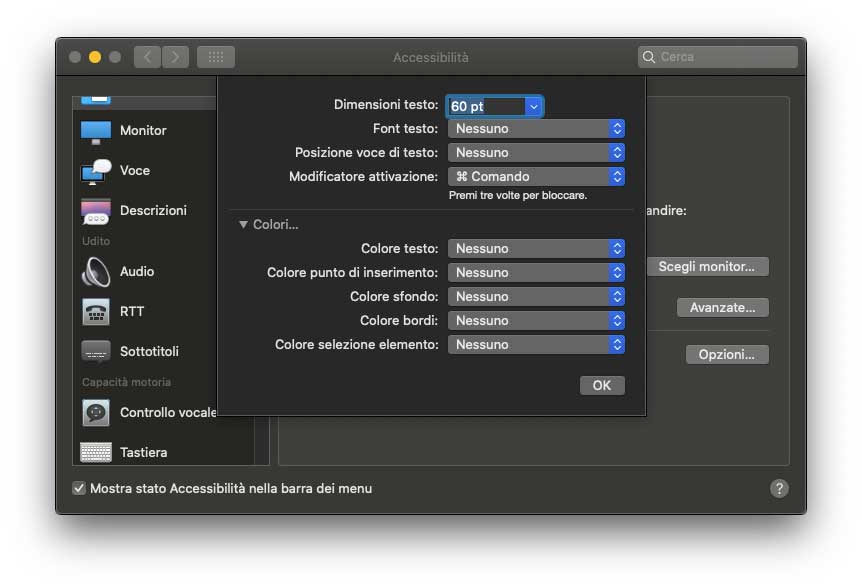Click Premi tre volte per bloccare text
The image size is (862, 588).
tap(518, 196)
